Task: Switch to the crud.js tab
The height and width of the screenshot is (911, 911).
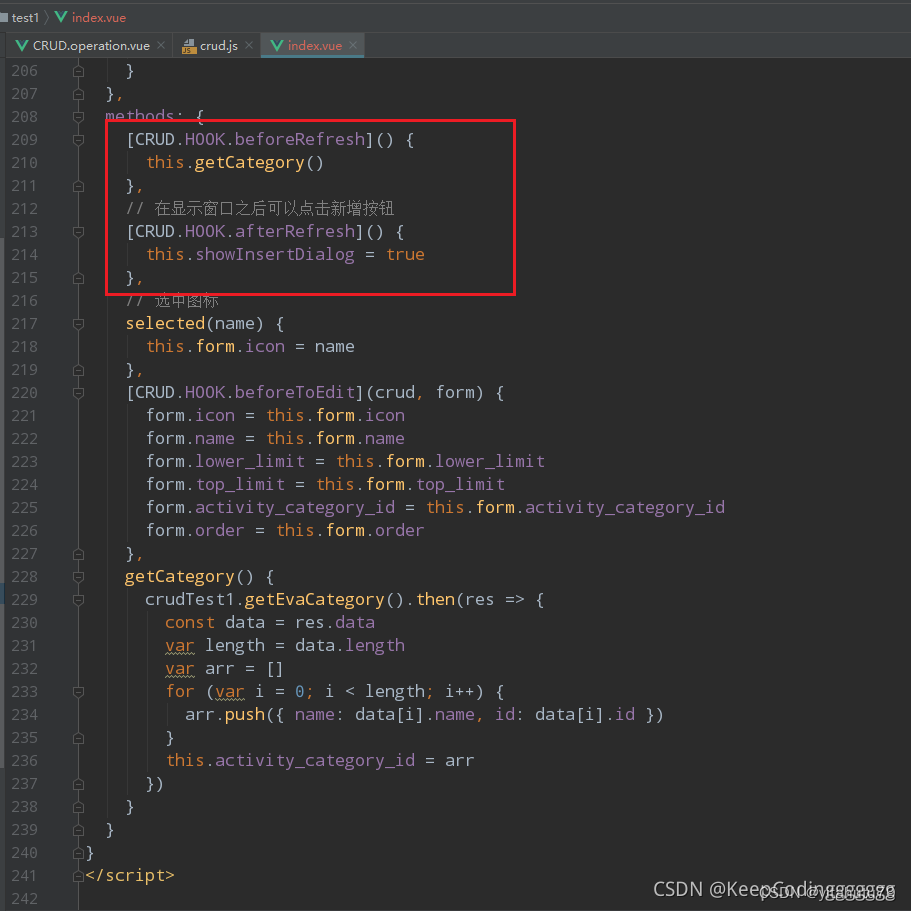Action: point(217,45)
